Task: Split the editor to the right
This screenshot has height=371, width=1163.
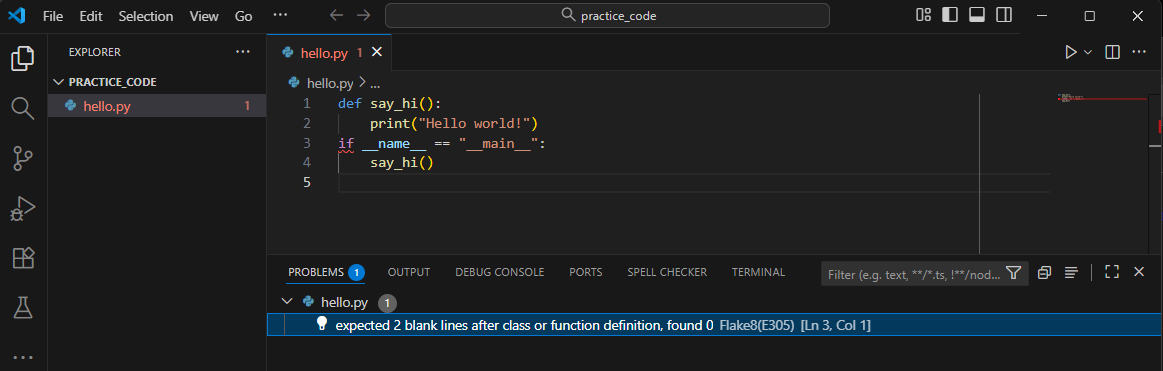Action: [1113, 52]
